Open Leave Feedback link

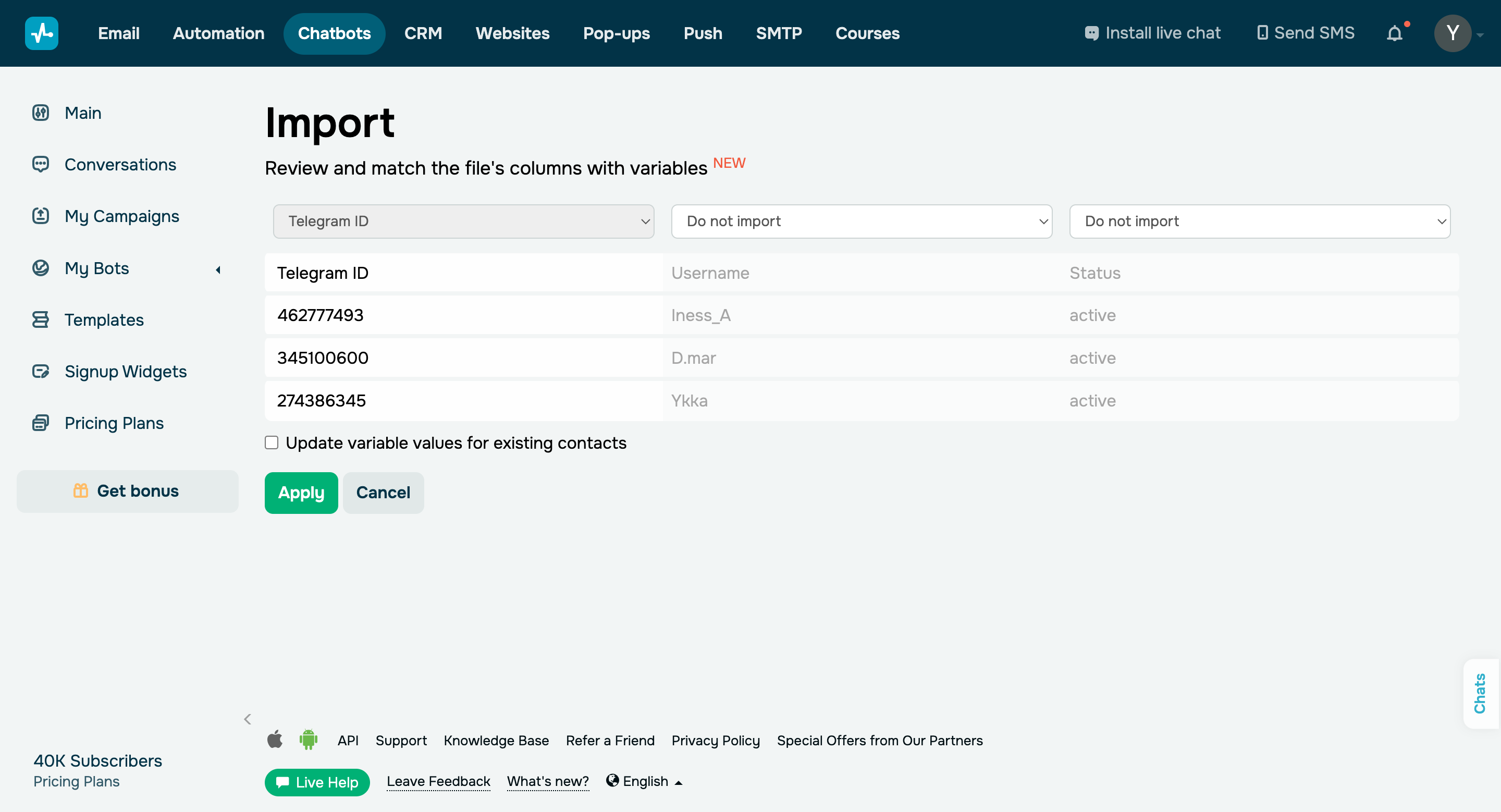click(438, 781)
